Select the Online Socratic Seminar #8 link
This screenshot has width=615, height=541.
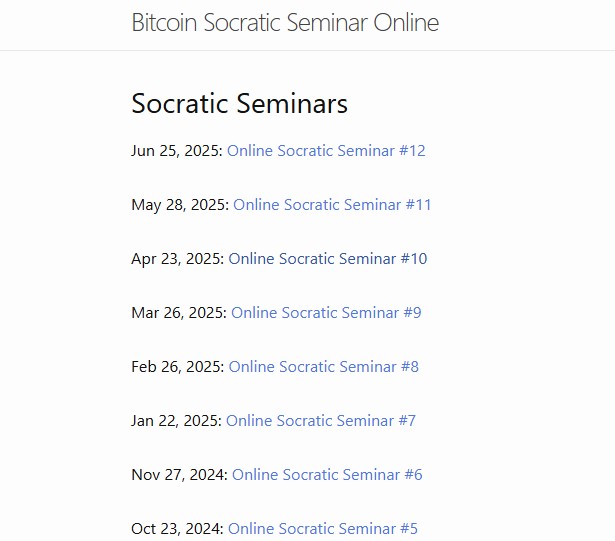(x=323, y=367)
